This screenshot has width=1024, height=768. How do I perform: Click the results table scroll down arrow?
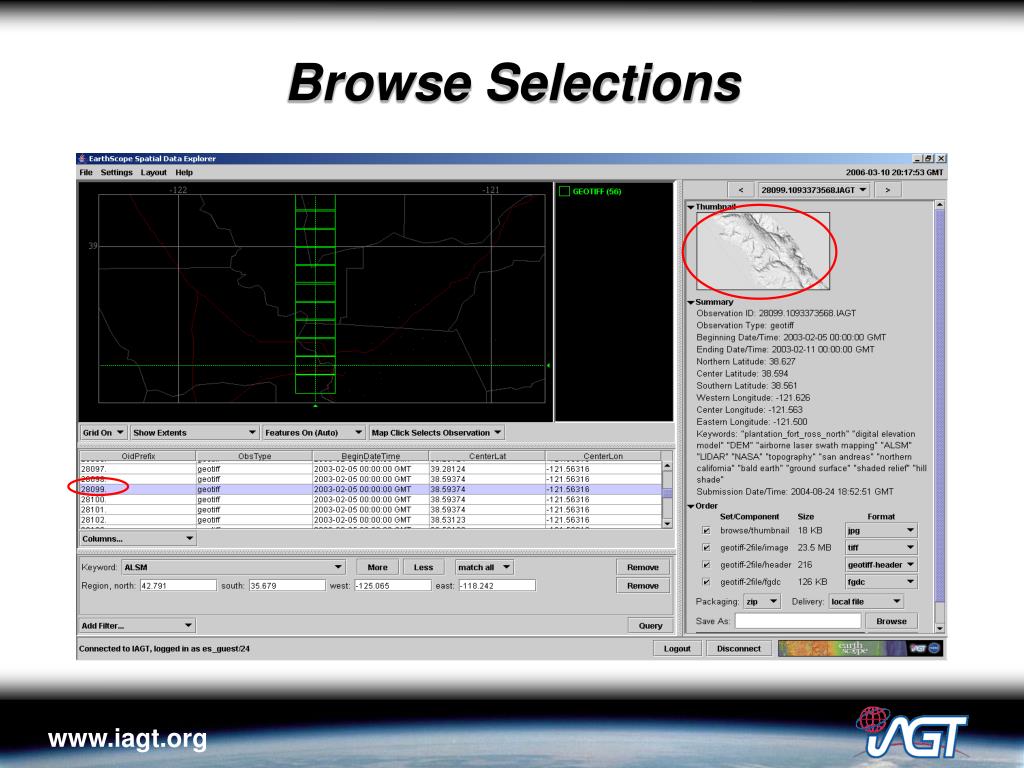pyautogui.click(x=667, y=523)
